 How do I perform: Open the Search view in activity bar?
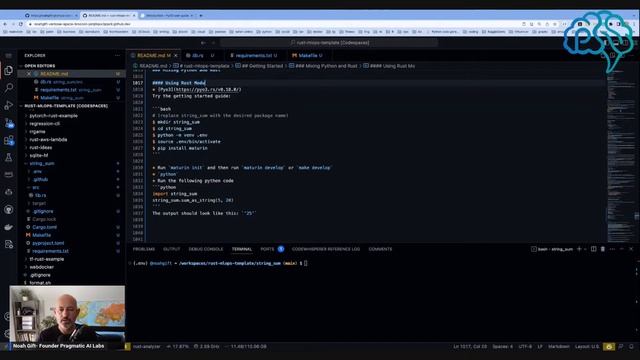coord(9,87)
